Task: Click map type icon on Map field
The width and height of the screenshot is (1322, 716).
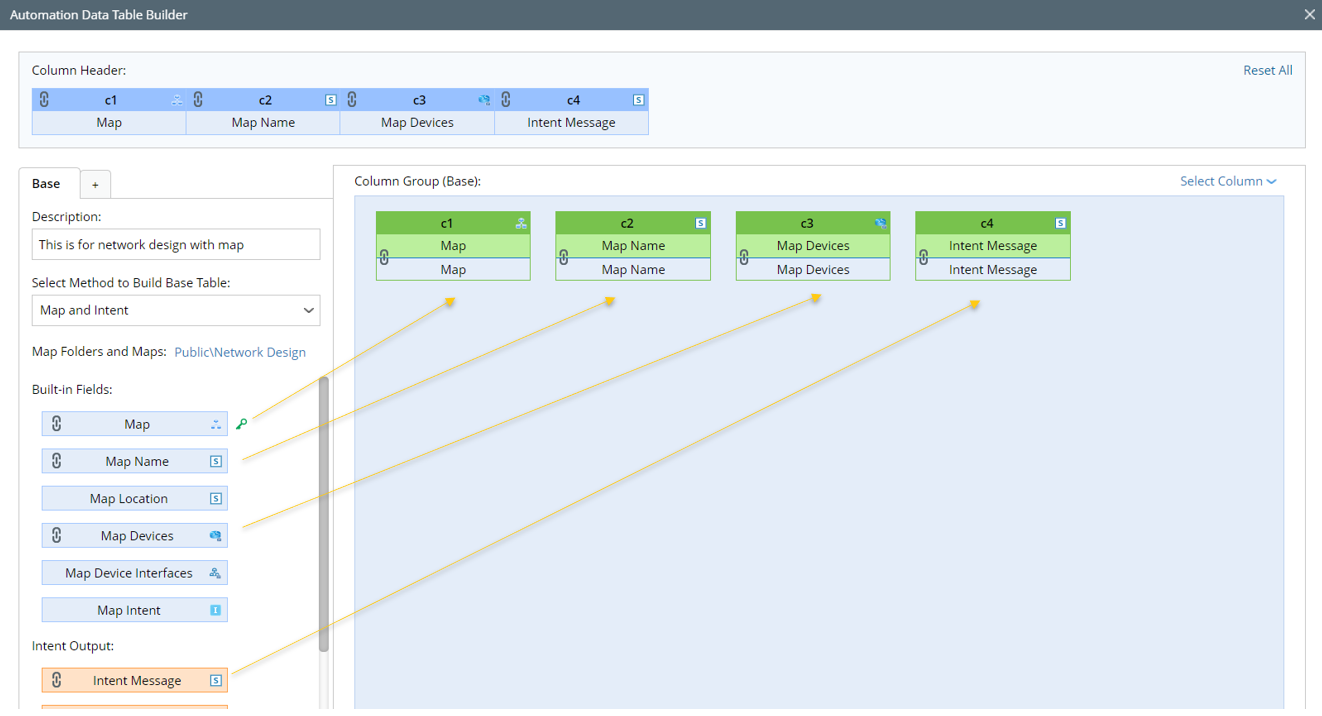Action: tap(216, 424)
